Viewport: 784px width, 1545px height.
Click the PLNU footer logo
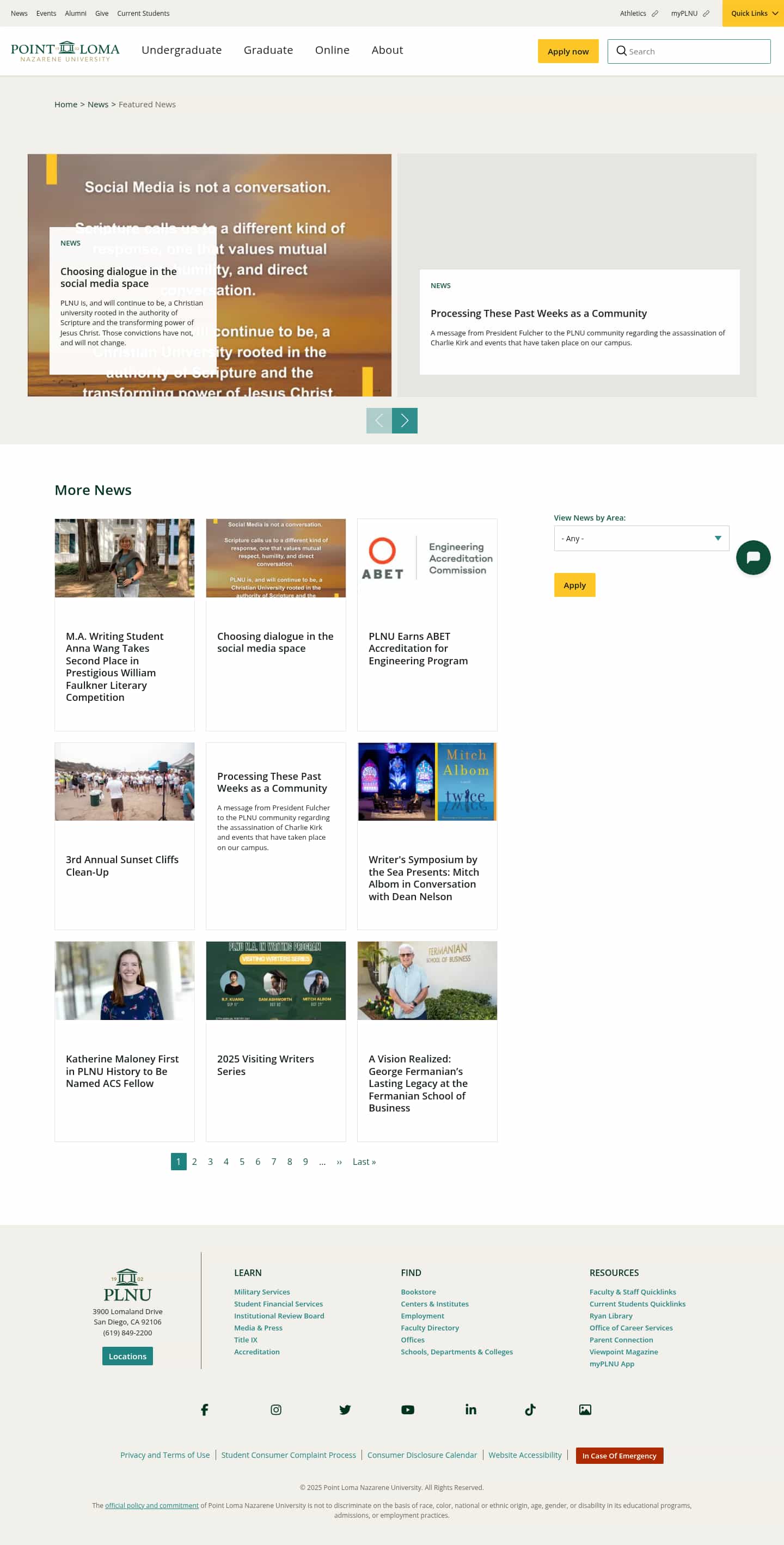(x=127, y=1285)
